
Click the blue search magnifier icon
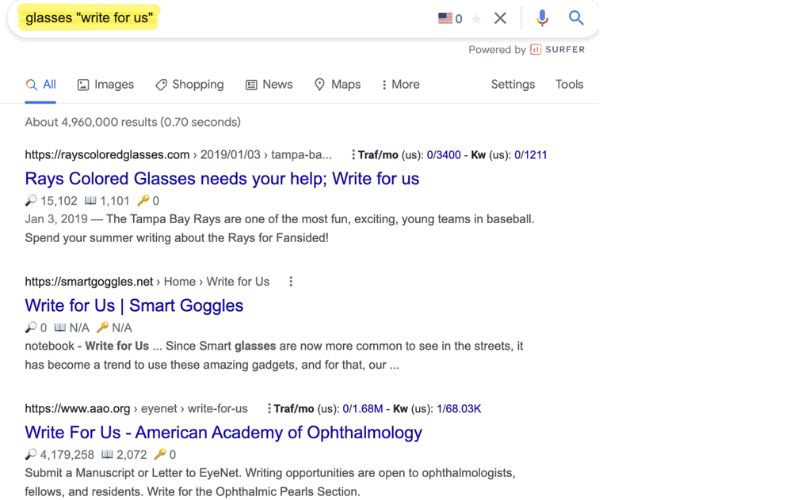576,18
